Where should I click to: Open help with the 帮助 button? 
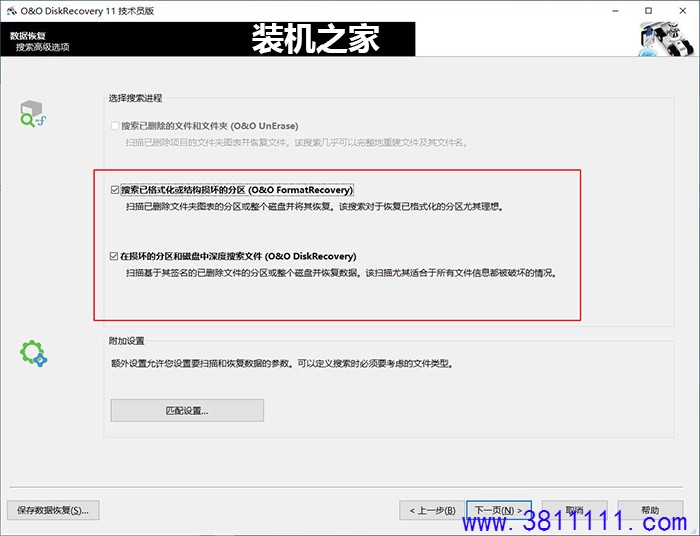point(650,510)
